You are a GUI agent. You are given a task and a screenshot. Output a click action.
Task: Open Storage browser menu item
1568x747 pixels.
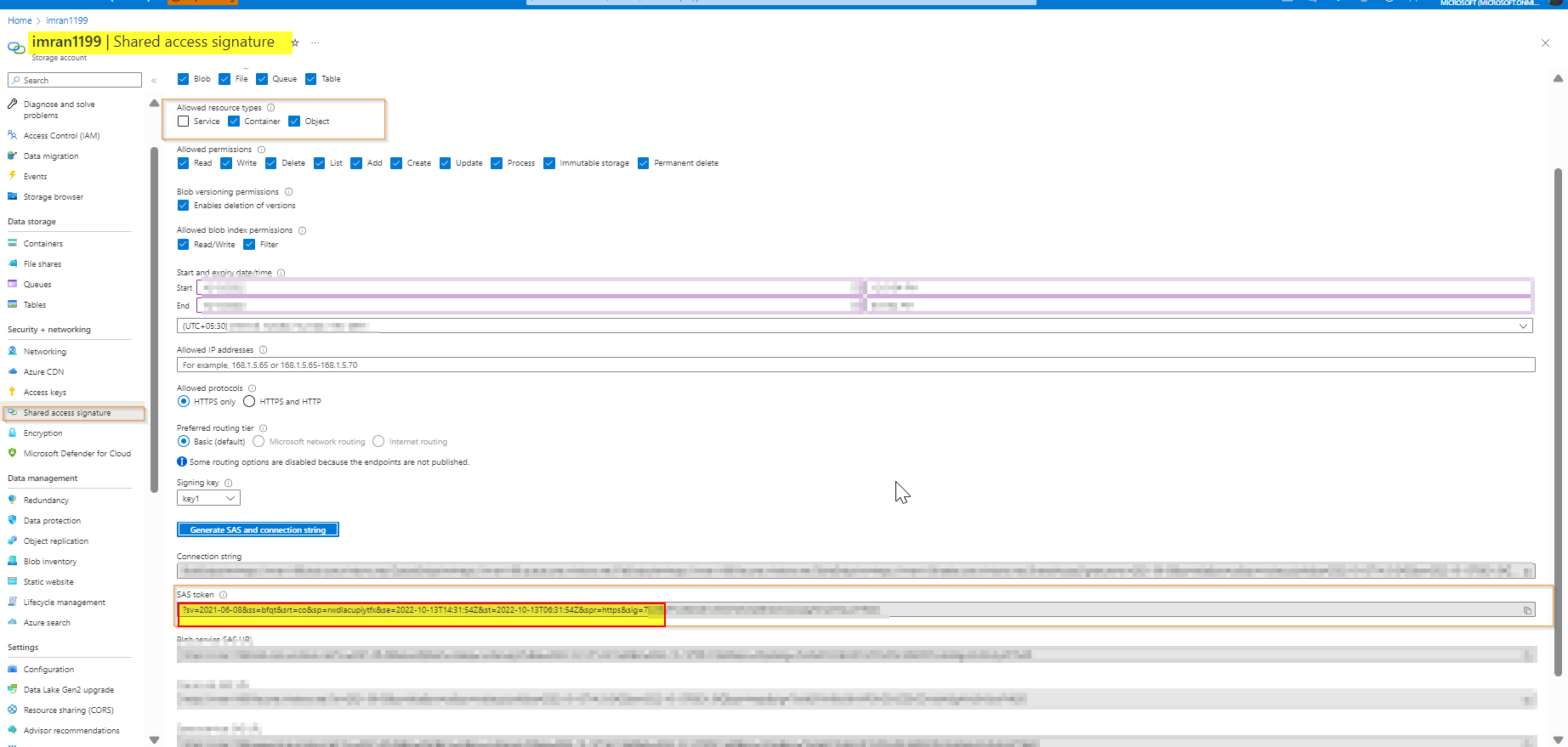click(x=54, y=197)
